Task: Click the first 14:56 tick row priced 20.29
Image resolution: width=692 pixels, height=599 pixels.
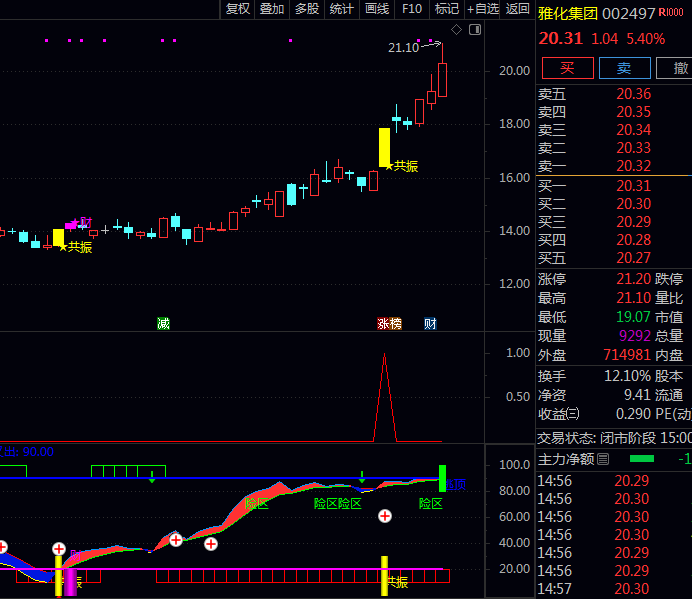Action: (x=614, y=481)
